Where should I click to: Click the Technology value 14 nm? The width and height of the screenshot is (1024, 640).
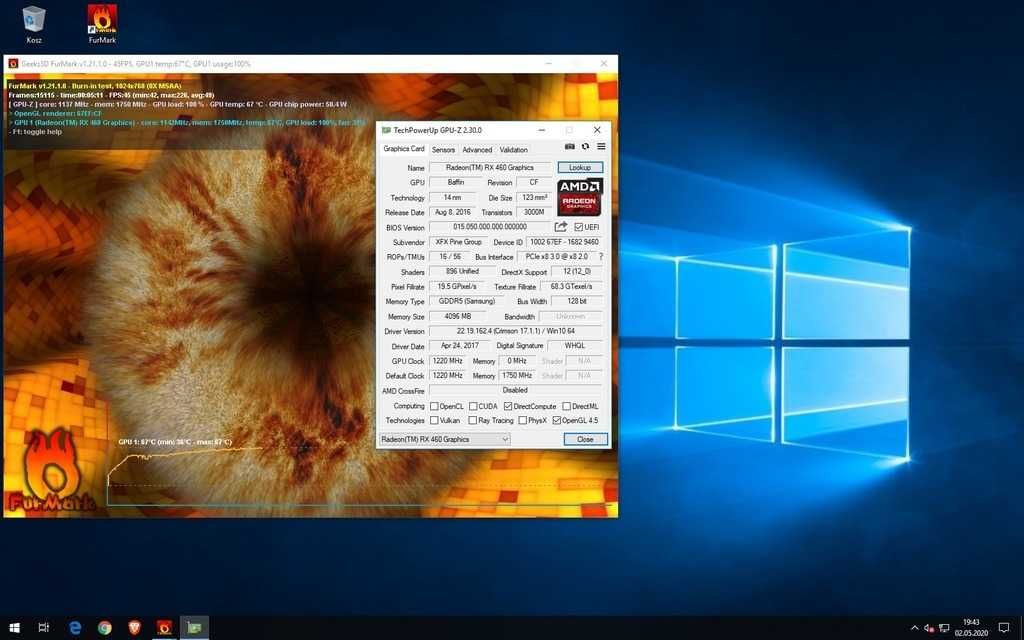click(x=452, y=198)
